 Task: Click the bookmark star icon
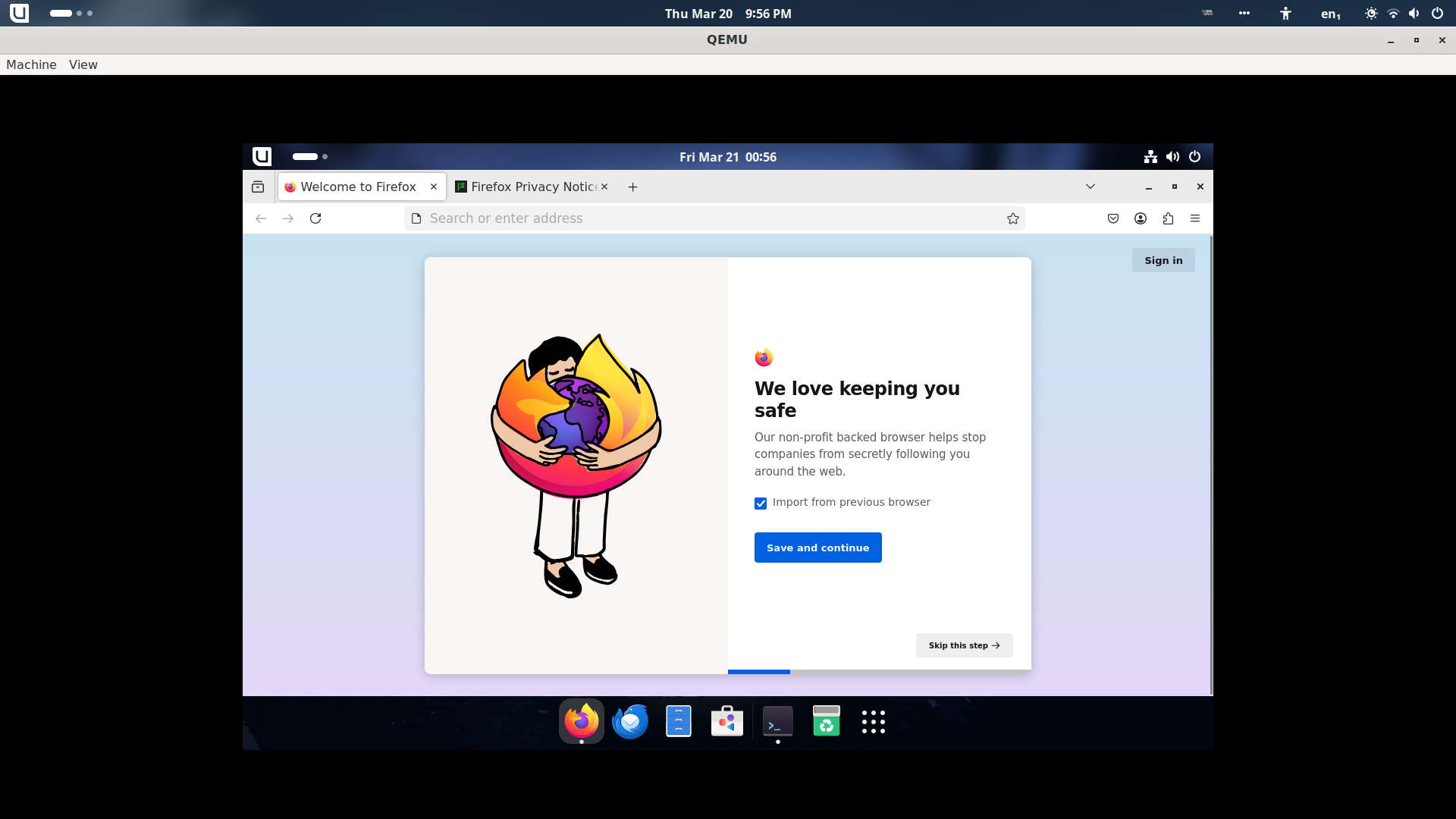(1012, 218)
